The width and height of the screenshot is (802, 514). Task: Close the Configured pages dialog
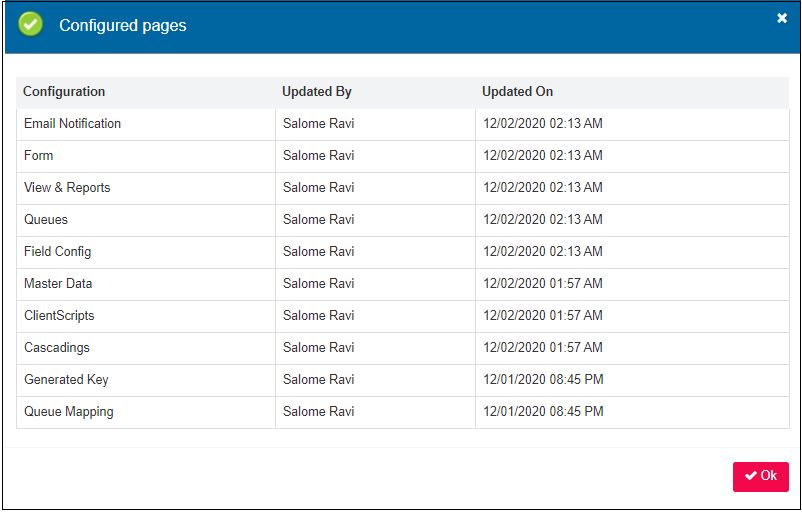pos(782,18)
